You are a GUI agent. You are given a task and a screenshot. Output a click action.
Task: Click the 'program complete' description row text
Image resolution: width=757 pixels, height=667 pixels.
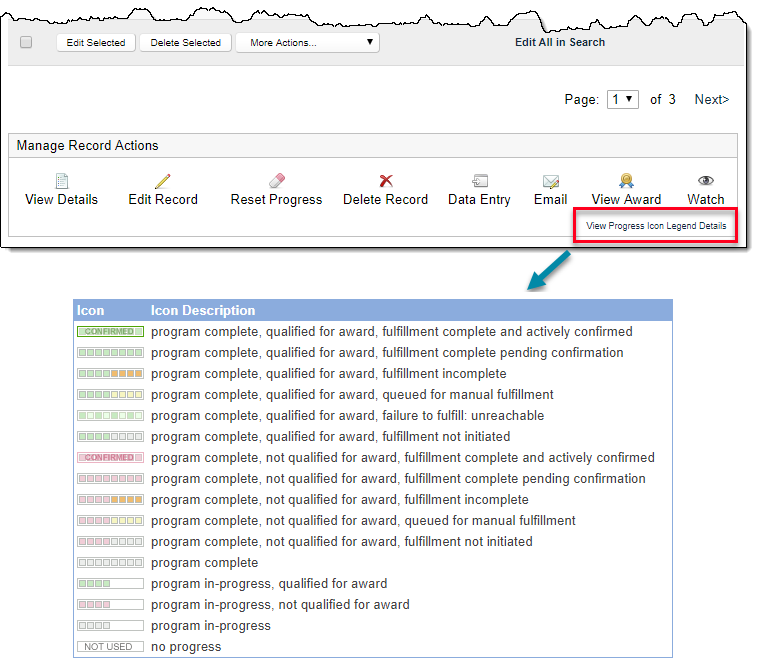click(x=204, y=563)
